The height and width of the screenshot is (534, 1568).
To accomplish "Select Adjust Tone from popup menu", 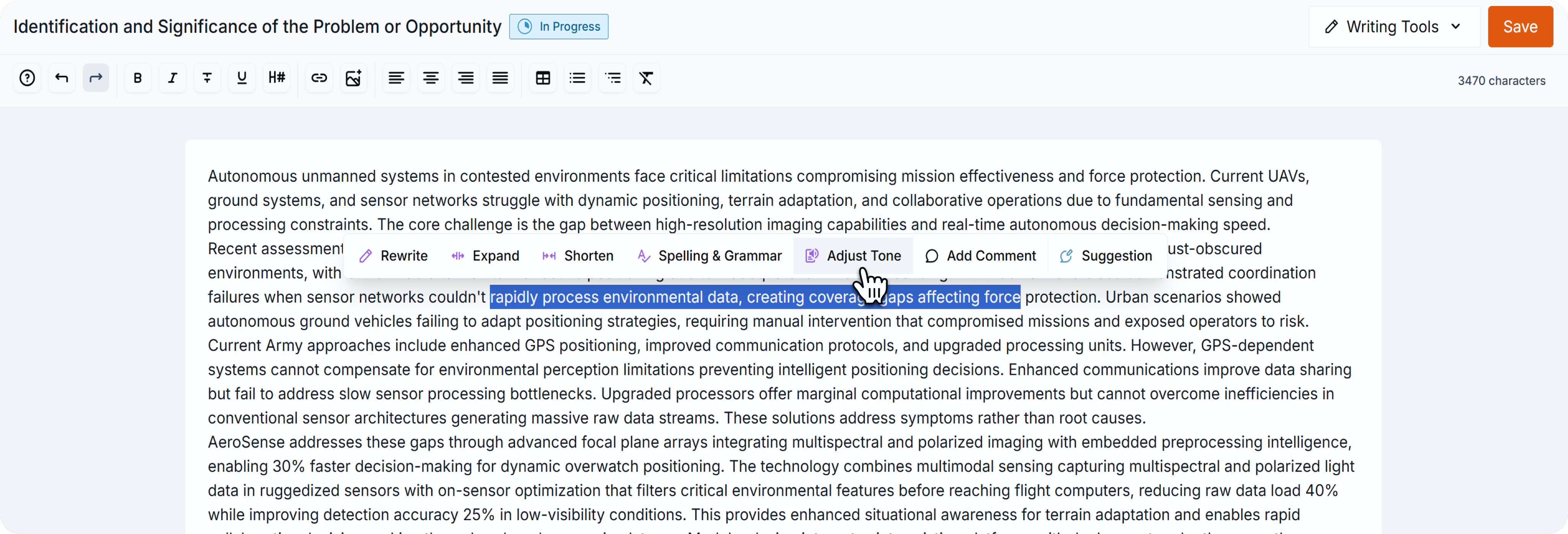I will [x=853, y=256].
